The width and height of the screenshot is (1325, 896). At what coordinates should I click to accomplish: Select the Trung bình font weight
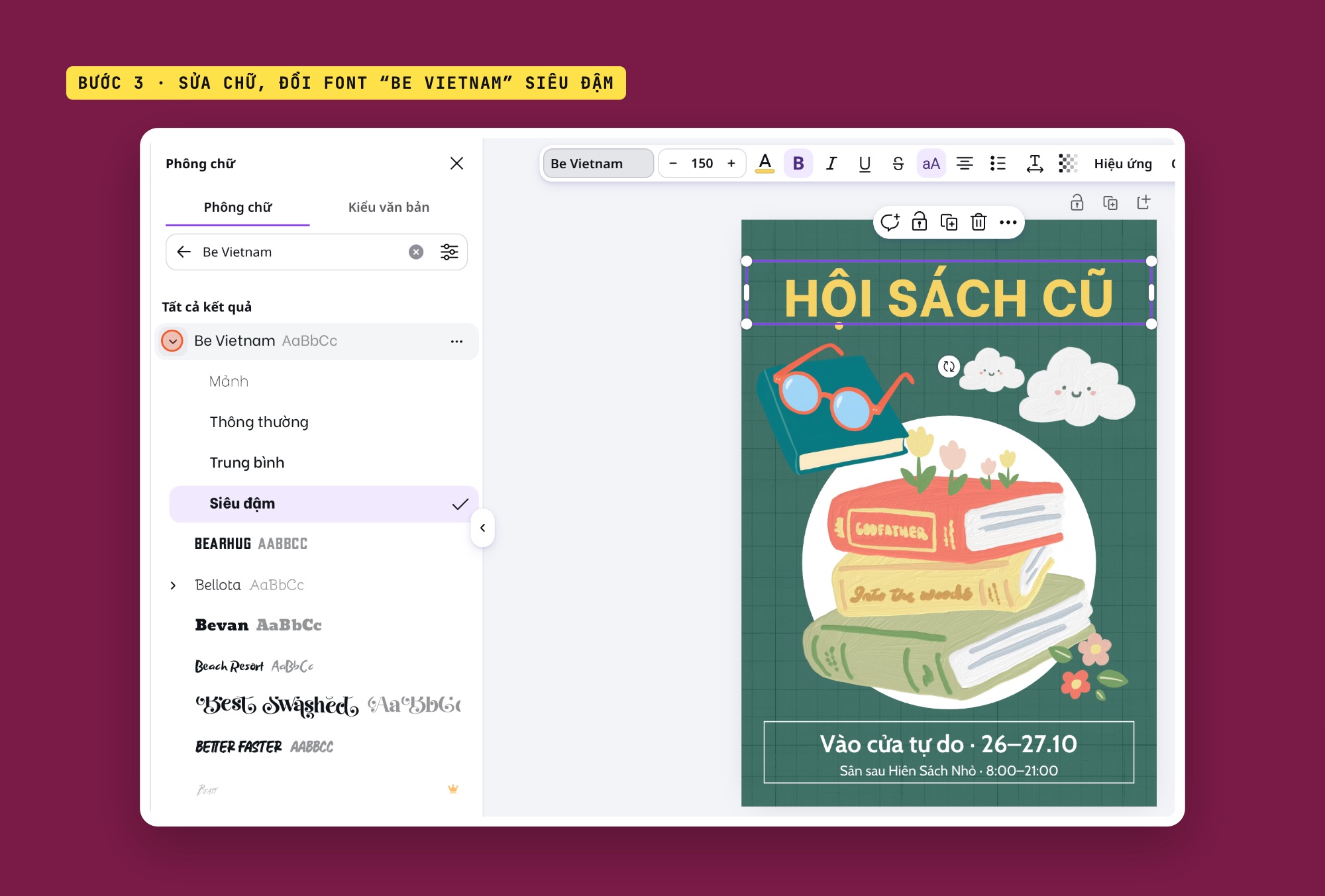click(x=323, y=463)
